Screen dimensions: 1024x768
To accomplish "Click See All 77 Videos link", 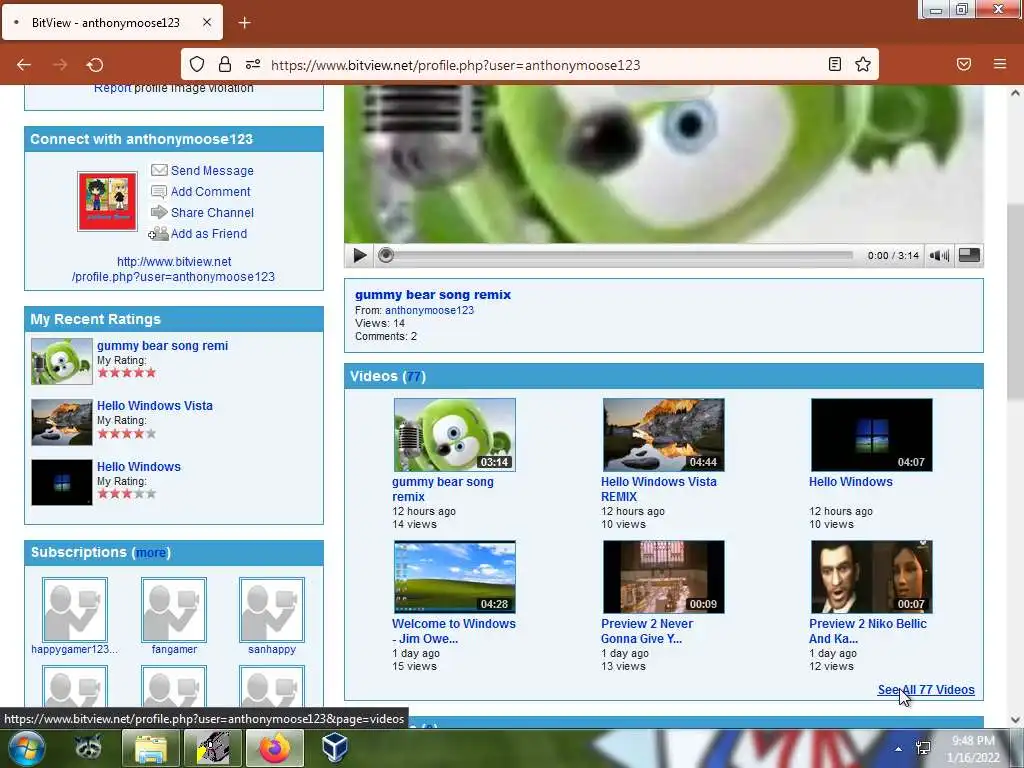I will click(926, 690).
